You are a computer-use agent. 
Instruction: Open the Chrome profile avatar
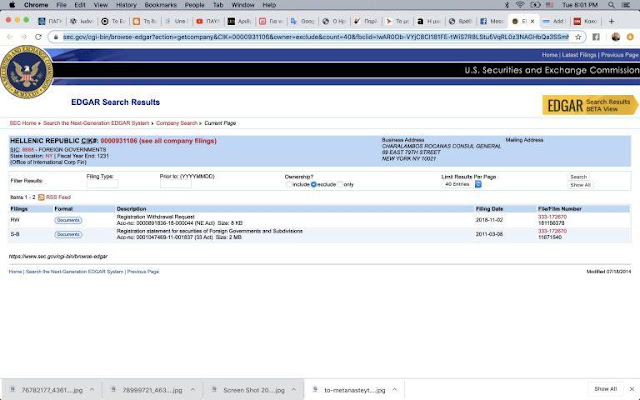pyautogui.click(x=616, y=37)
